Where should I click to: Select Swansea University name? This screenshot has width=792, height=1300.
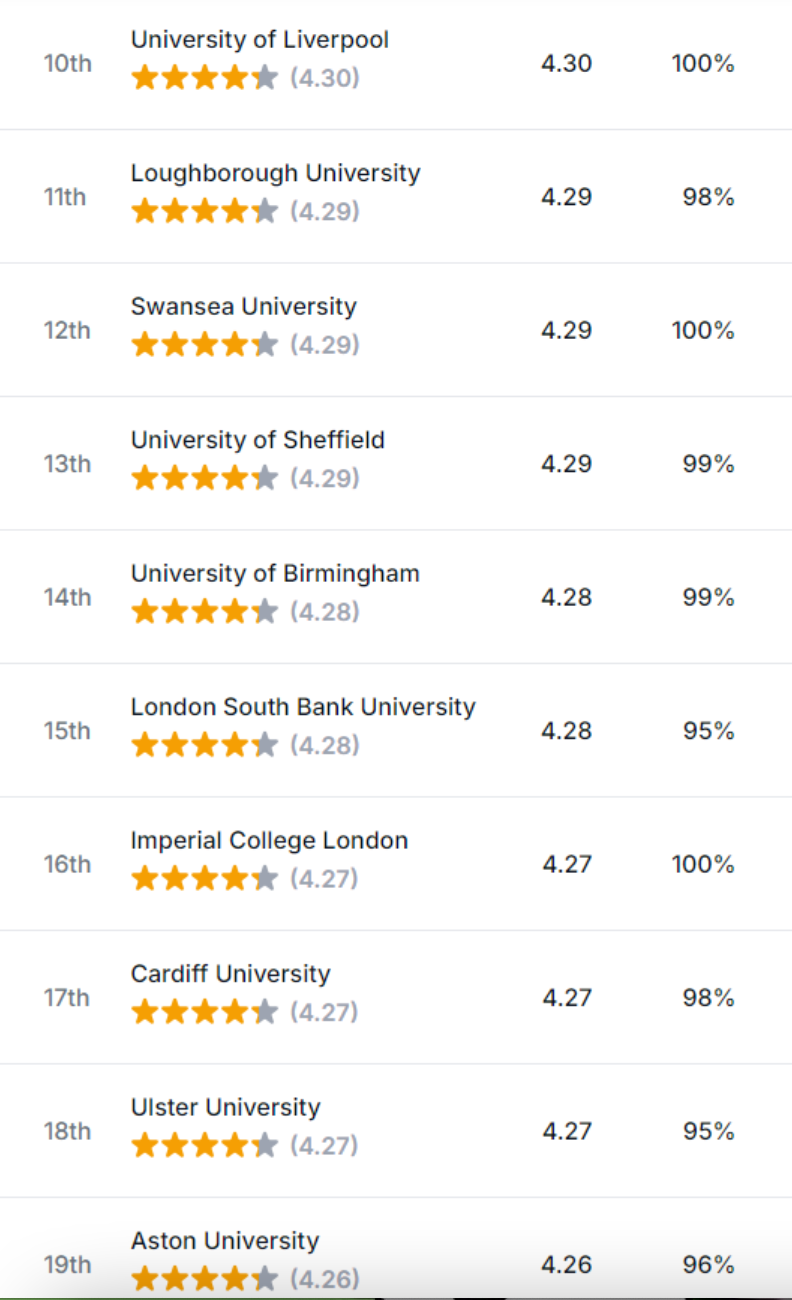click(x=243, y=307)
